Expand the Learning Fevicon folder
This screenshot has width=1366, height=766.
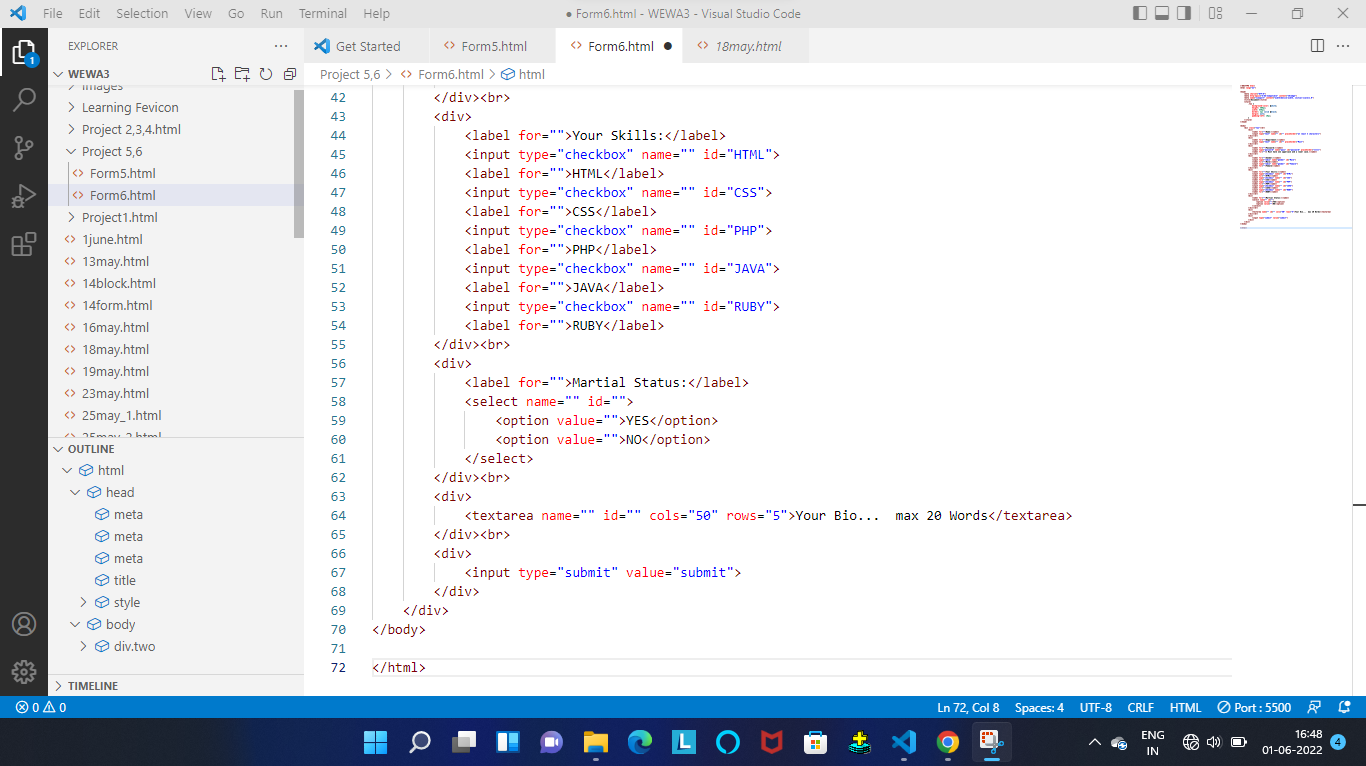(130, 107)
